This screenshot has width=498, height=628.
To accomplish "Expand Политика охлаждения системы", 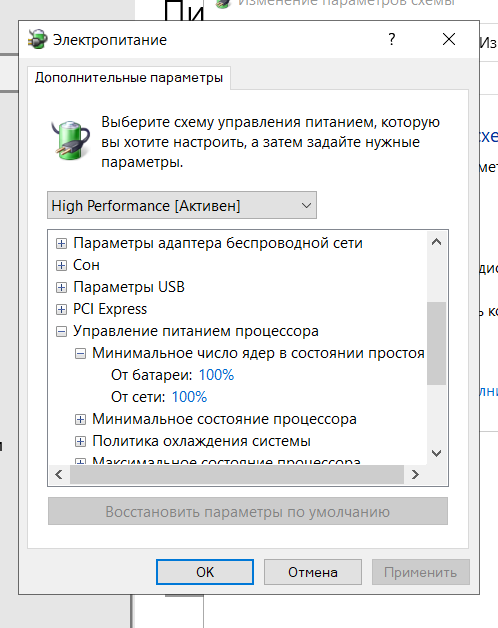I will pyautogui.click(x=81, y=441).
